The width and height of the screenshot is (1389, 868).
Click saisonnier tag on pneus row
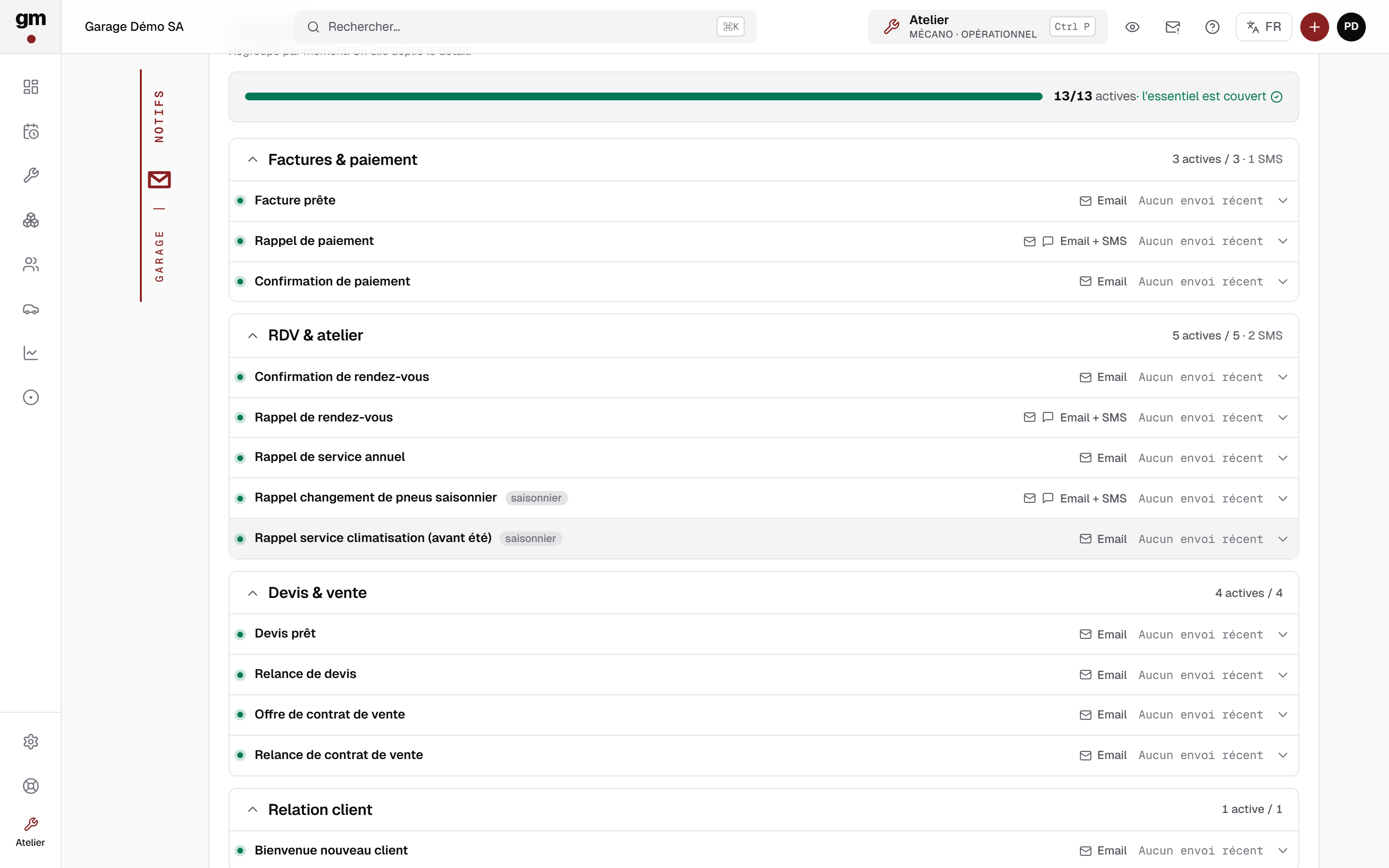[536, 498]
